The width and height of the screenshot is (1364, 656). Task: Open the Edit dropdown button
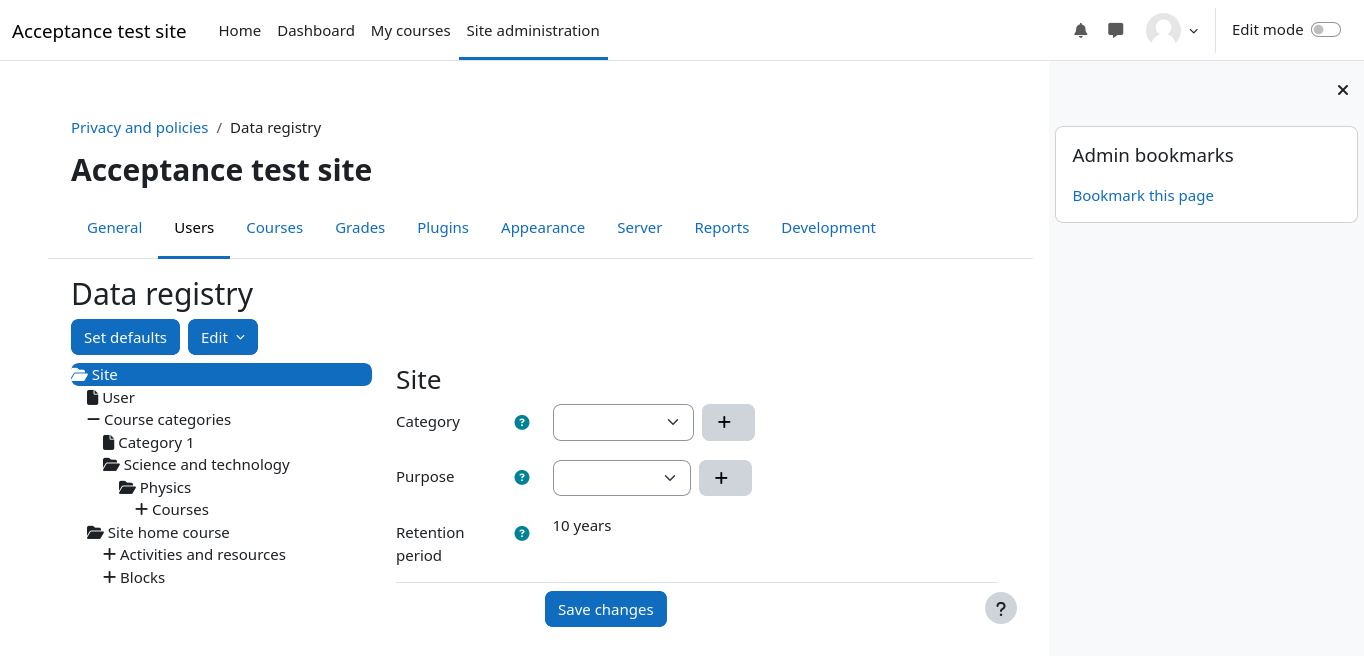[222, 337]
